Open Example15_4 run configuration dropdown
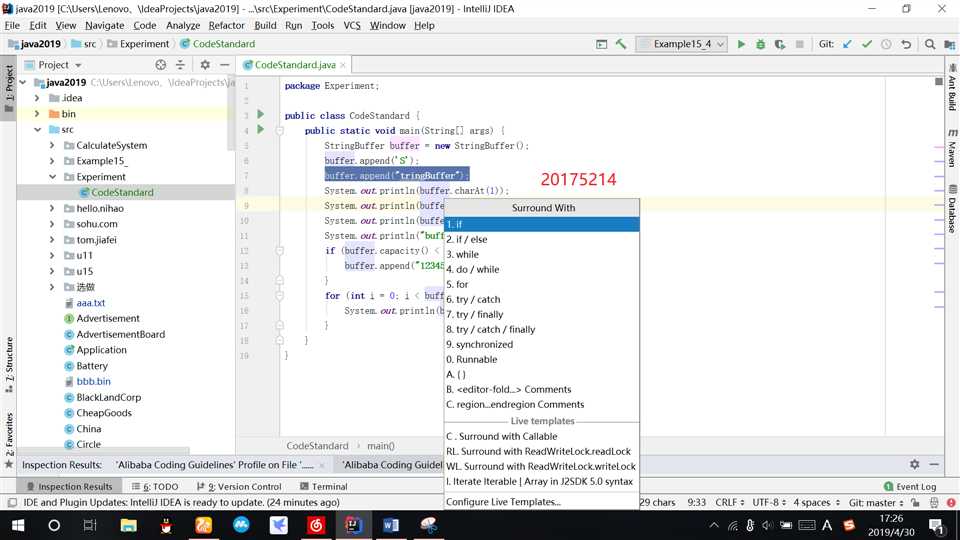The image size is (960, 540). [681, 44]
